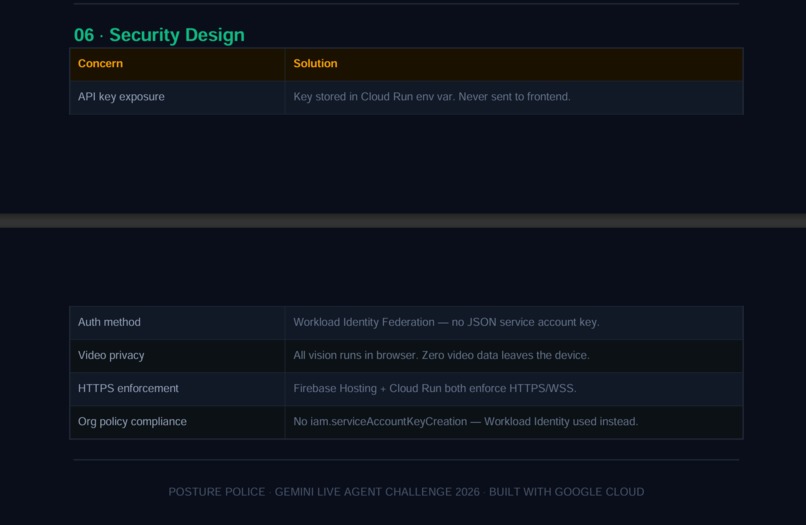Click the 'POSTURE POLICE' footer text
This screenshot has height=525, width=806.
216,492
